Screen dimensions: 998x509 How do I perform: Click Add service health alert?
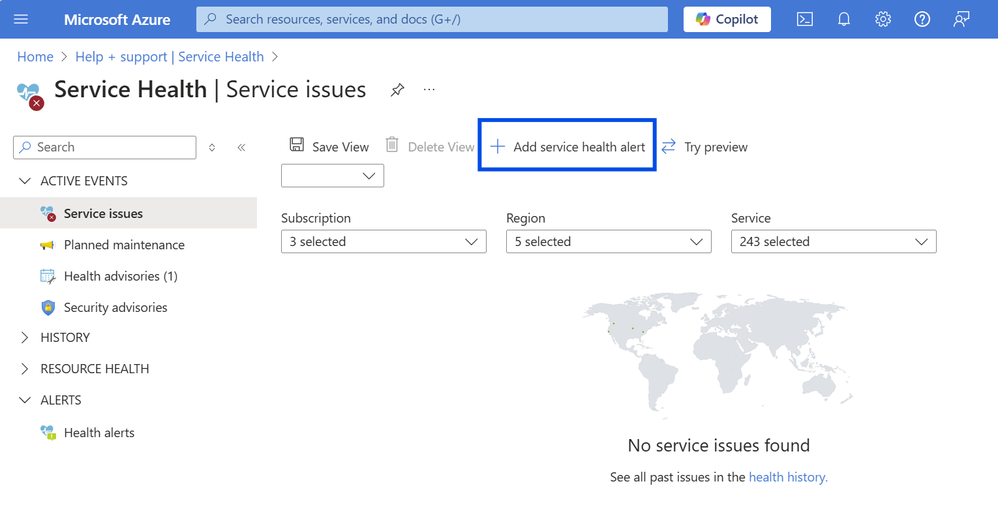pyautogui.click(x=567, y=147)
